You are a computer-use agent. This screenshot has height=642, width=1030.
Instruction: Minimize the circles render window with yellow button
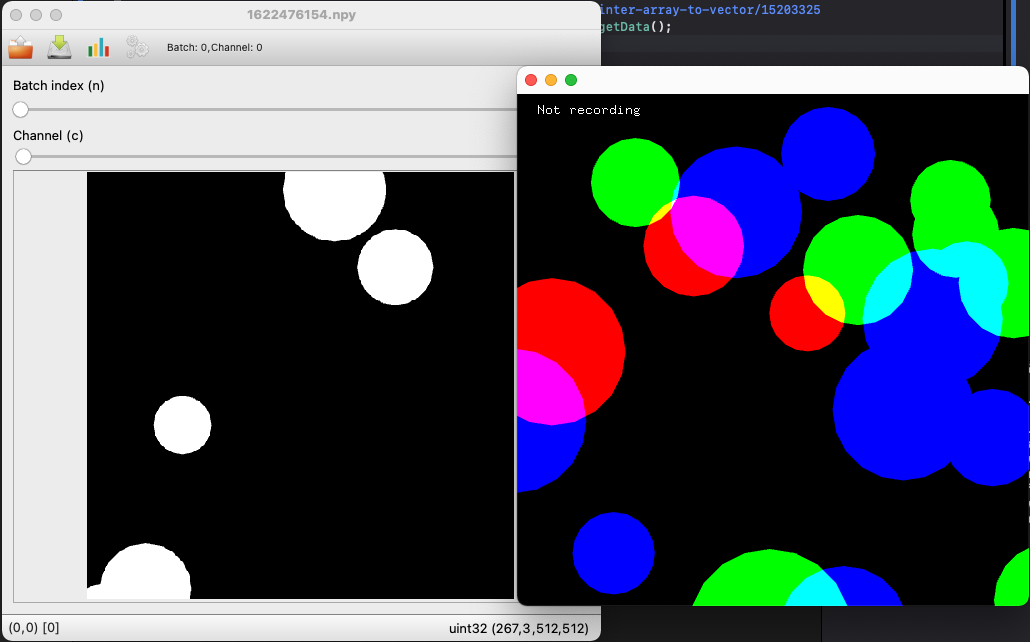pyautogui.click(x=551, y=80)
